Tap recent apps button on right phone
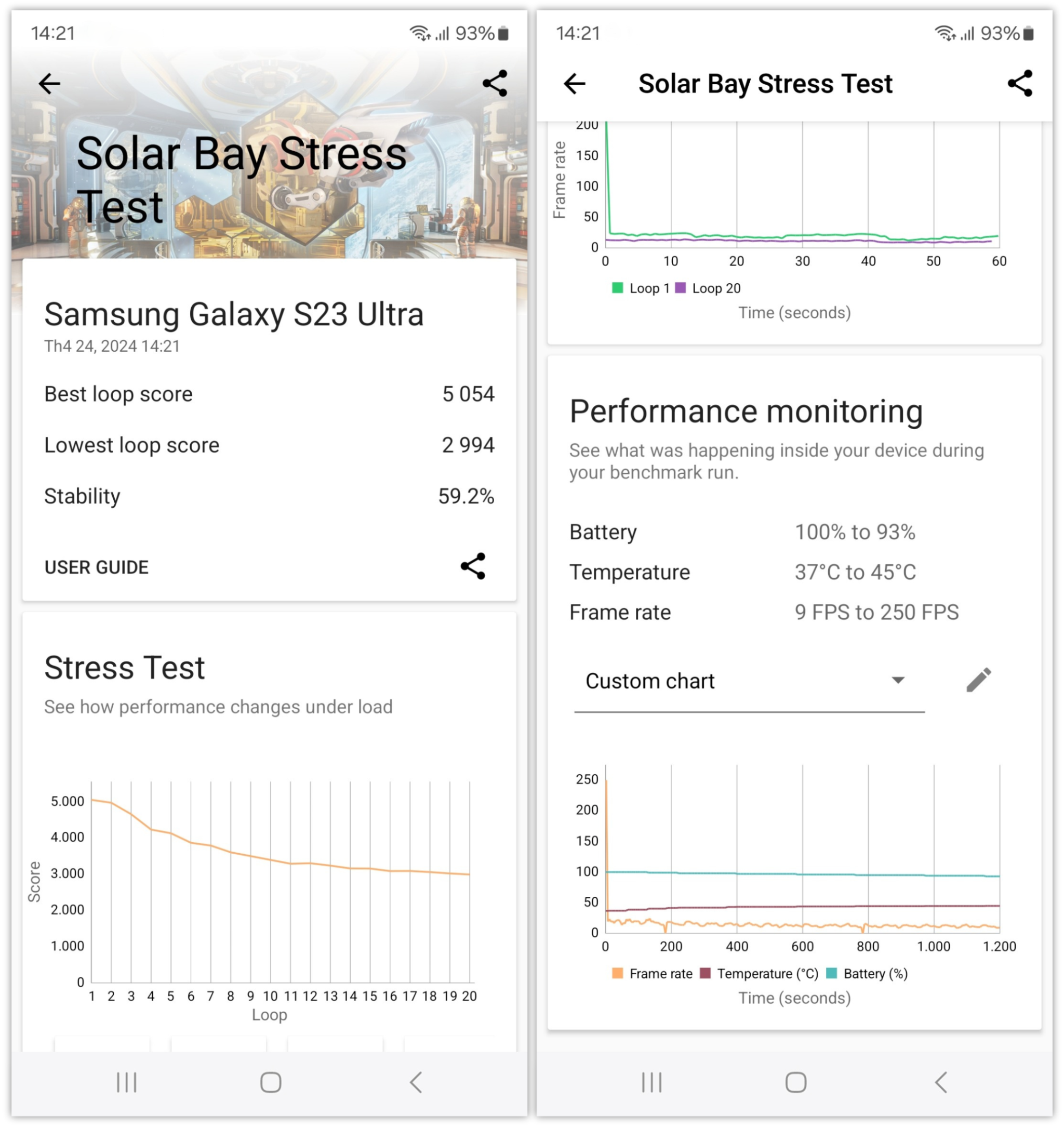Image resolution: width=1064 pixels, height=1127 pixels. click(651, 1082)
